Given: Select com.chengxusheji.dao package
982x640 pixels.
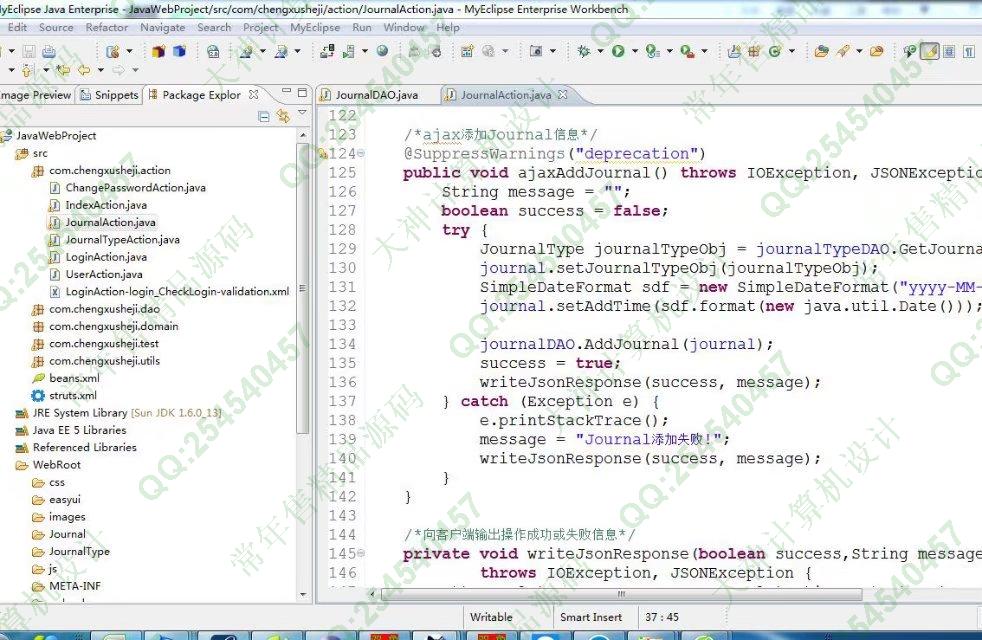Looking at the screenshot, I should pos(104,309).
